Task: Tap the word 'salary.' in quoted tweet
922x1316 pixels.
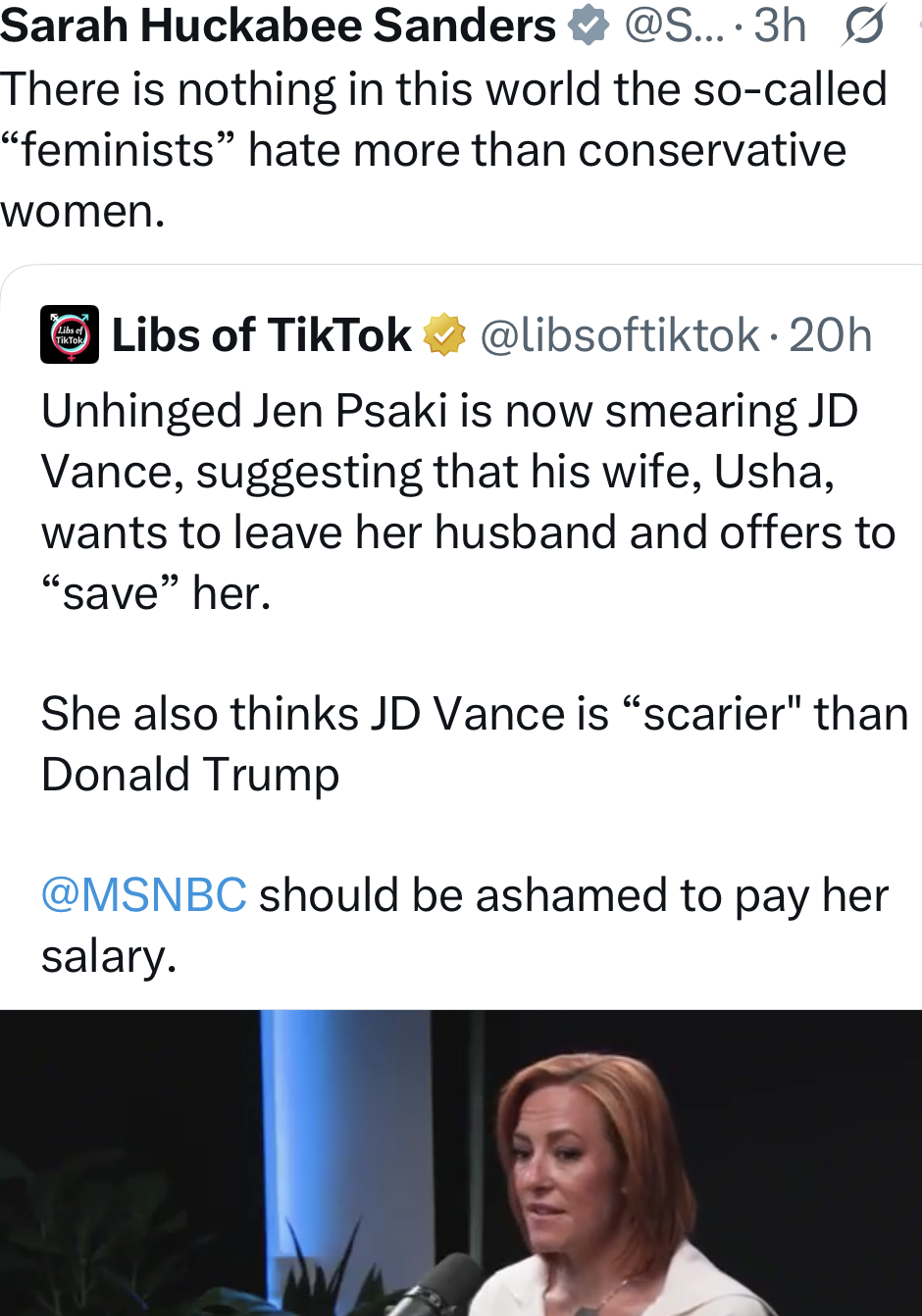Action: [109, 956]
